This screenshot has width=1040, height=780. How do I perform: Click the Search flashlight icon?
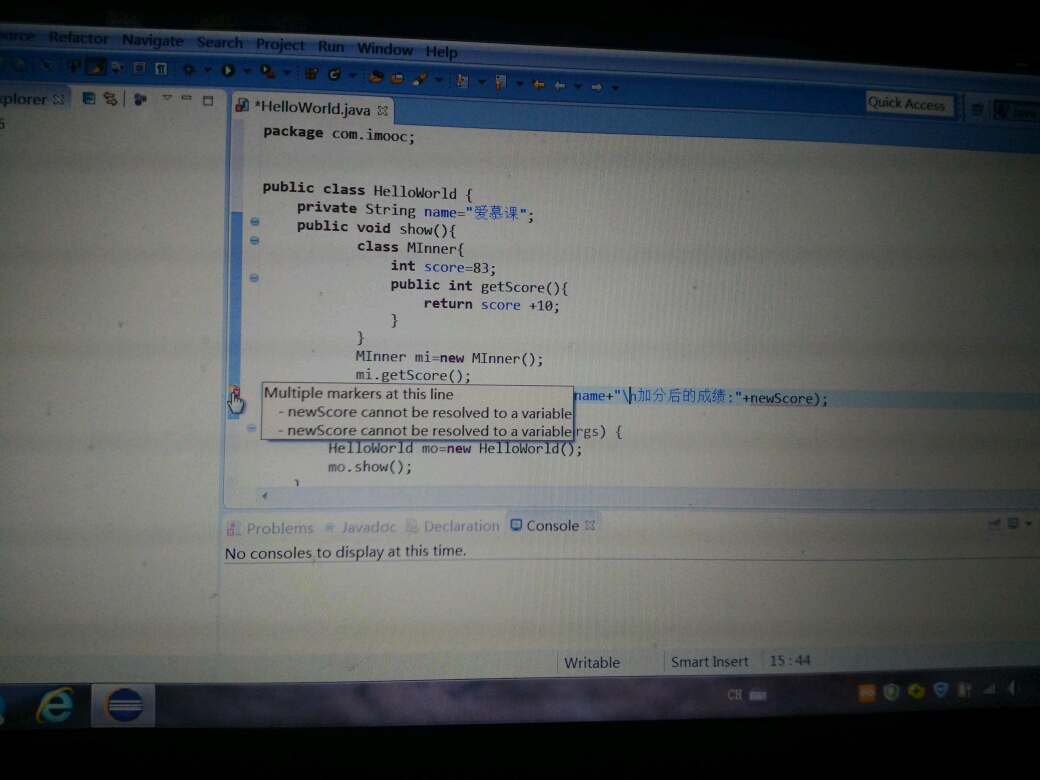[x=420, y=79]
